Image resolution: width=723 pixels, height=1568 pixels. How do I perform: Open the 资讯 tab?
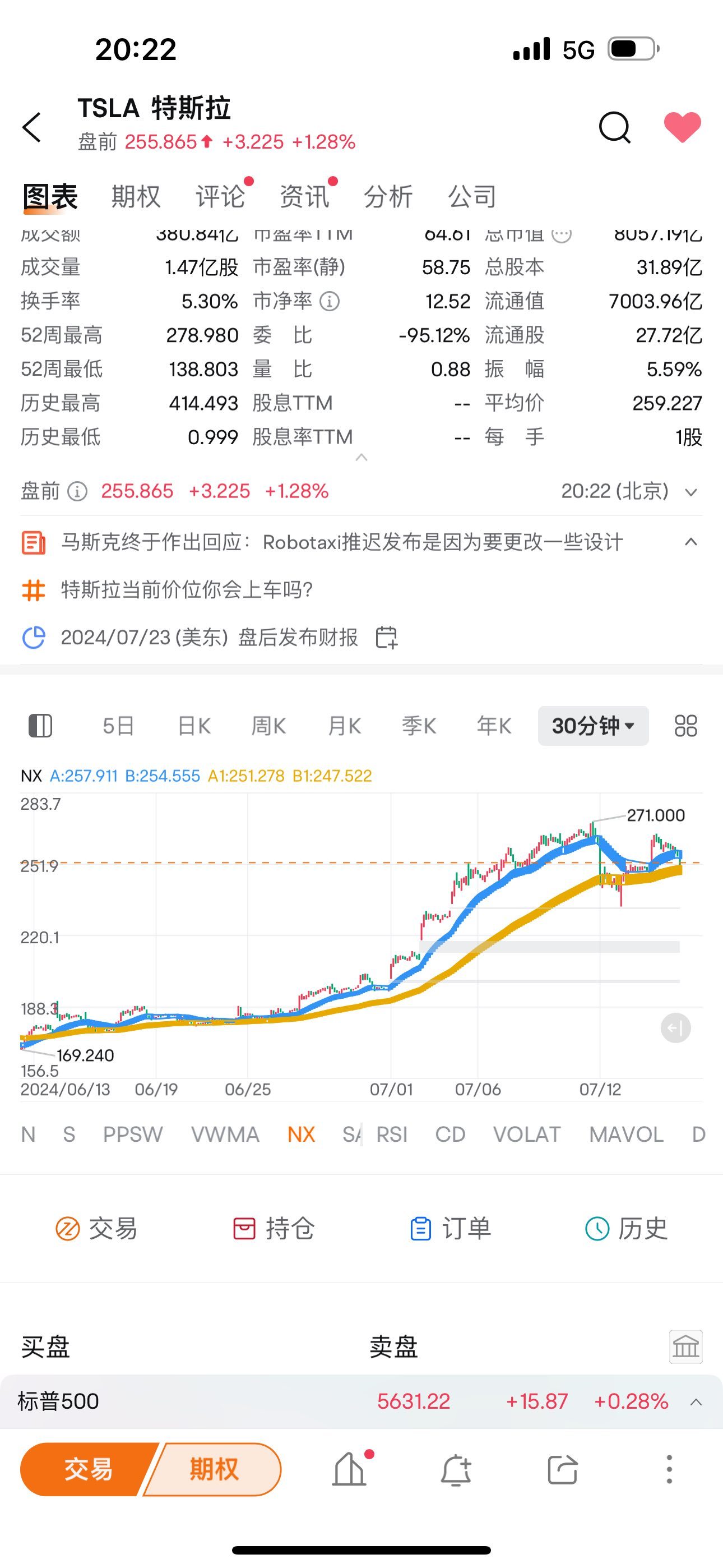tap(304, 197)
